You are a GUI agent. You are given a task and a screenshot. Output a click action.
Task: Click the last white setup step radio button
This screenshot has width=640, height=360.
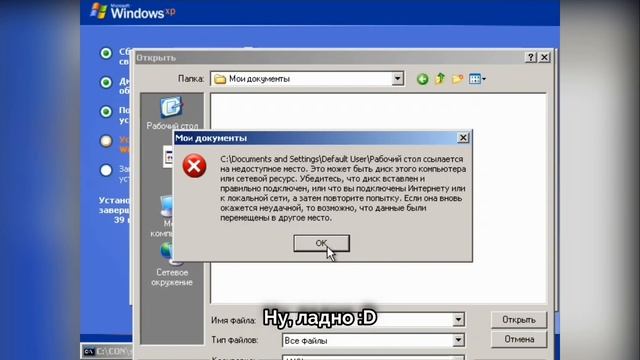(x=106, y=170)
